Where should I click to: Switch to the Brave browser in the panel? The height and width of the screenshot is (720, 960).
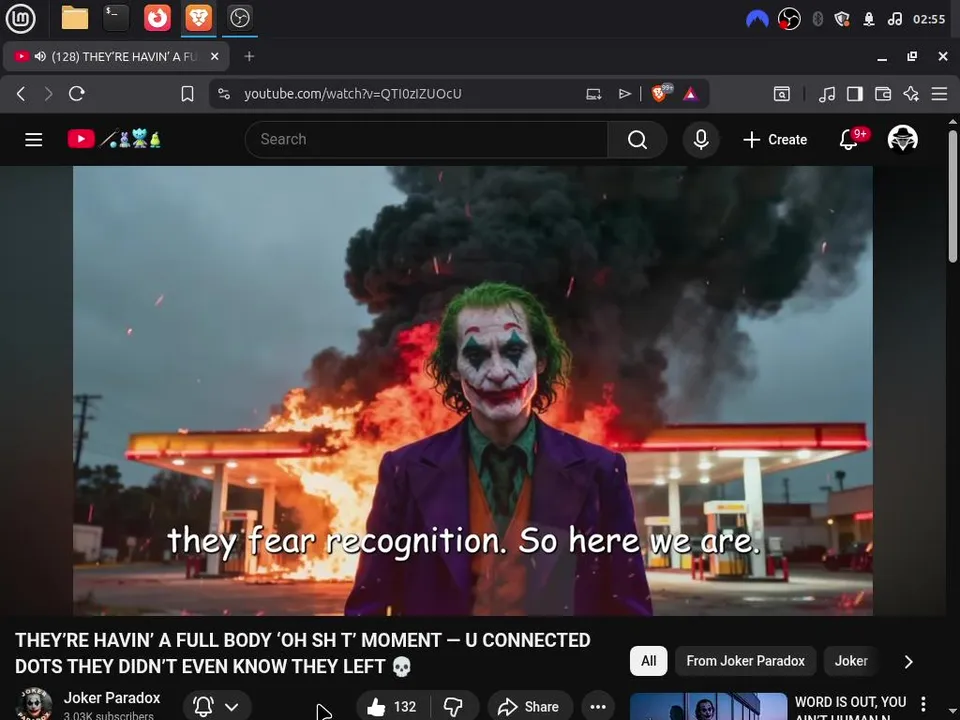[198, 18]
